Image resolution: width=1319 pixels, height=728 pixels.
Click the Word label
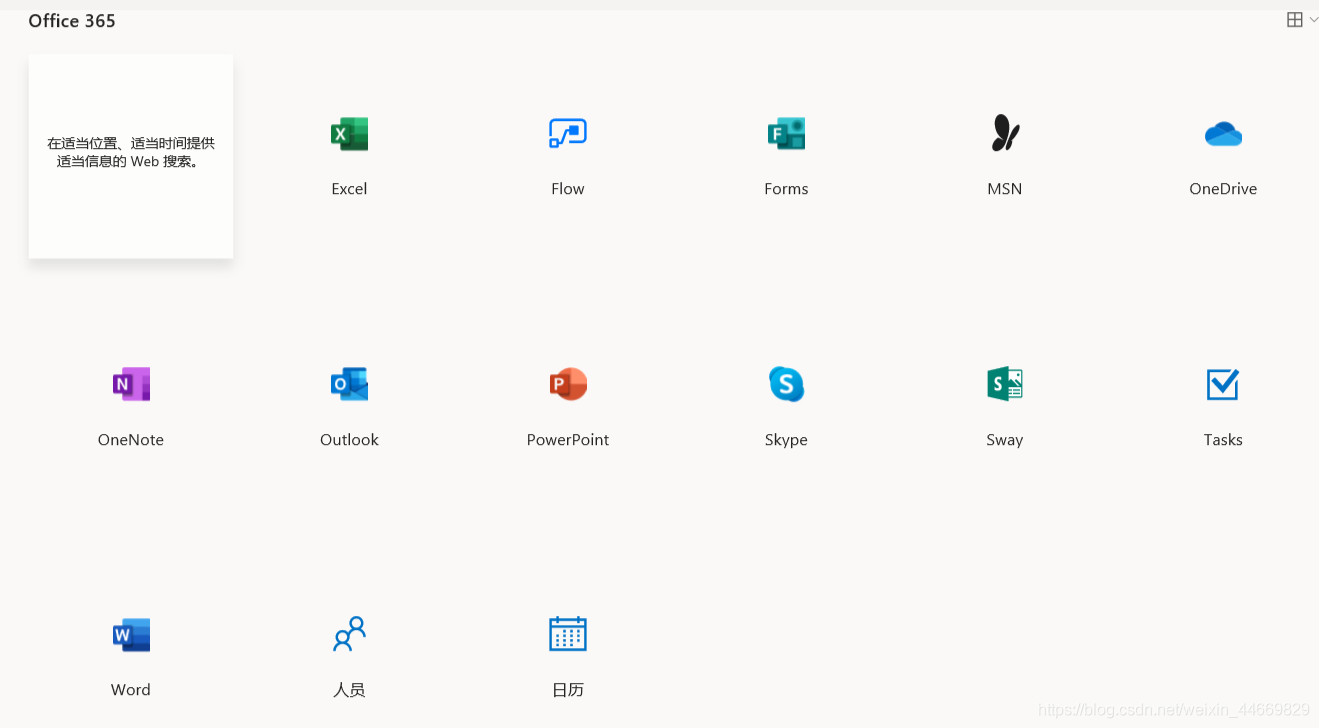pos(131,689)
